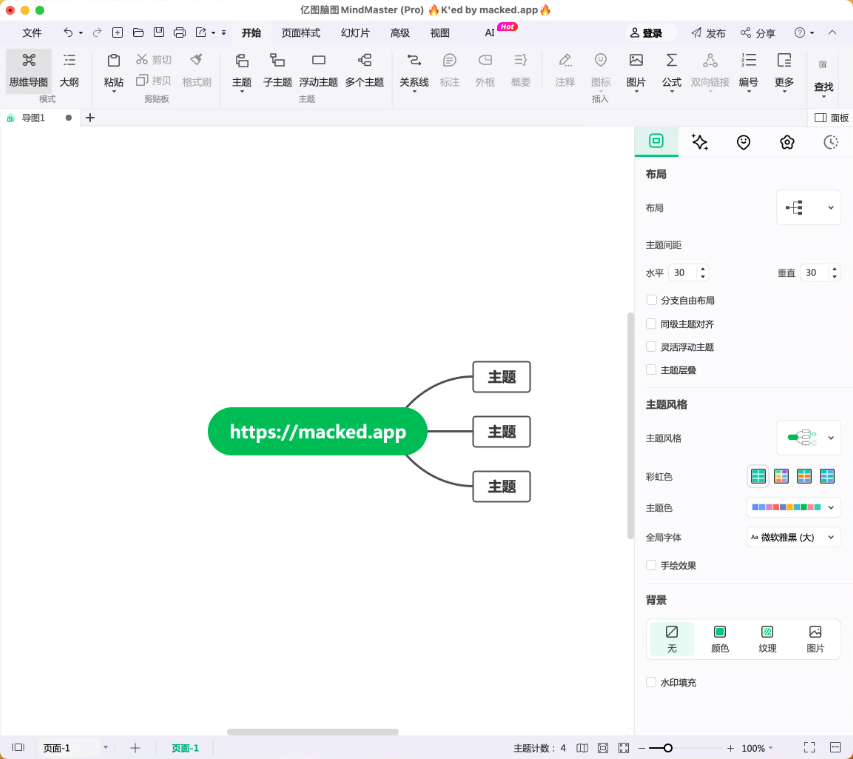The image size is (853, 759).
Task: Click the Share (分享) button
Action: [x=758, y=33]
